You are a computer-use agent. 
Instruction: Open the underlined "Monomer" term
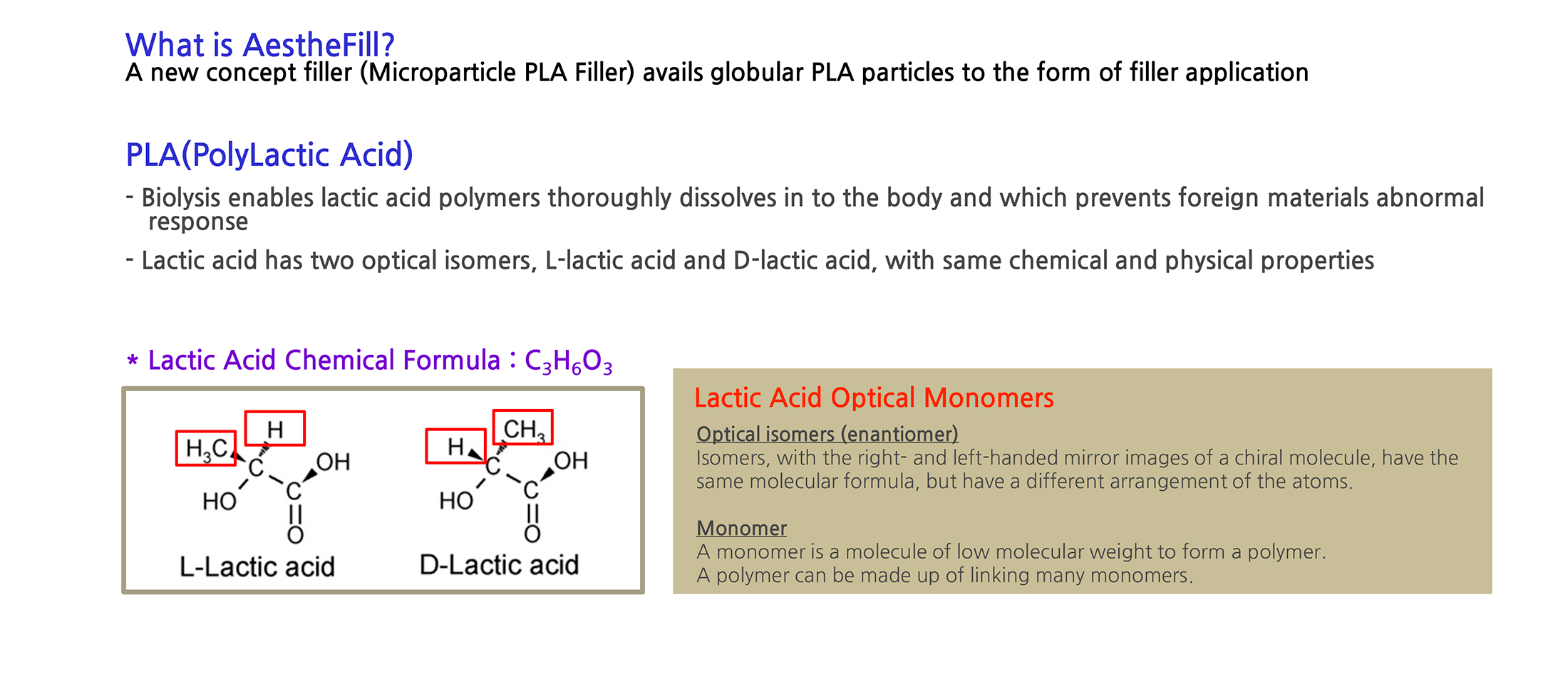pos(741,528)
